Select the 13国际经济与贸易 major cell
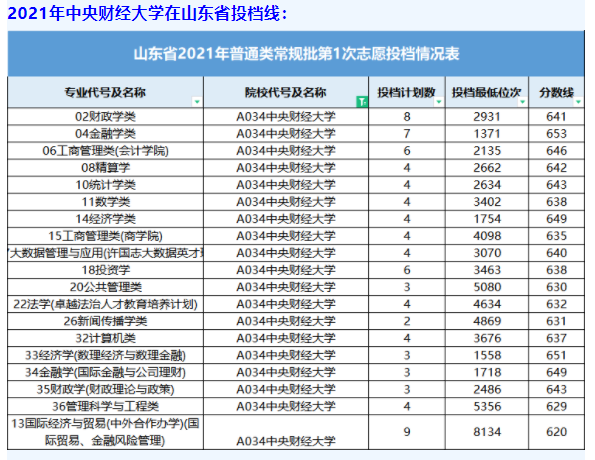This screenshot has height=460, width=595. pos(105,432)
